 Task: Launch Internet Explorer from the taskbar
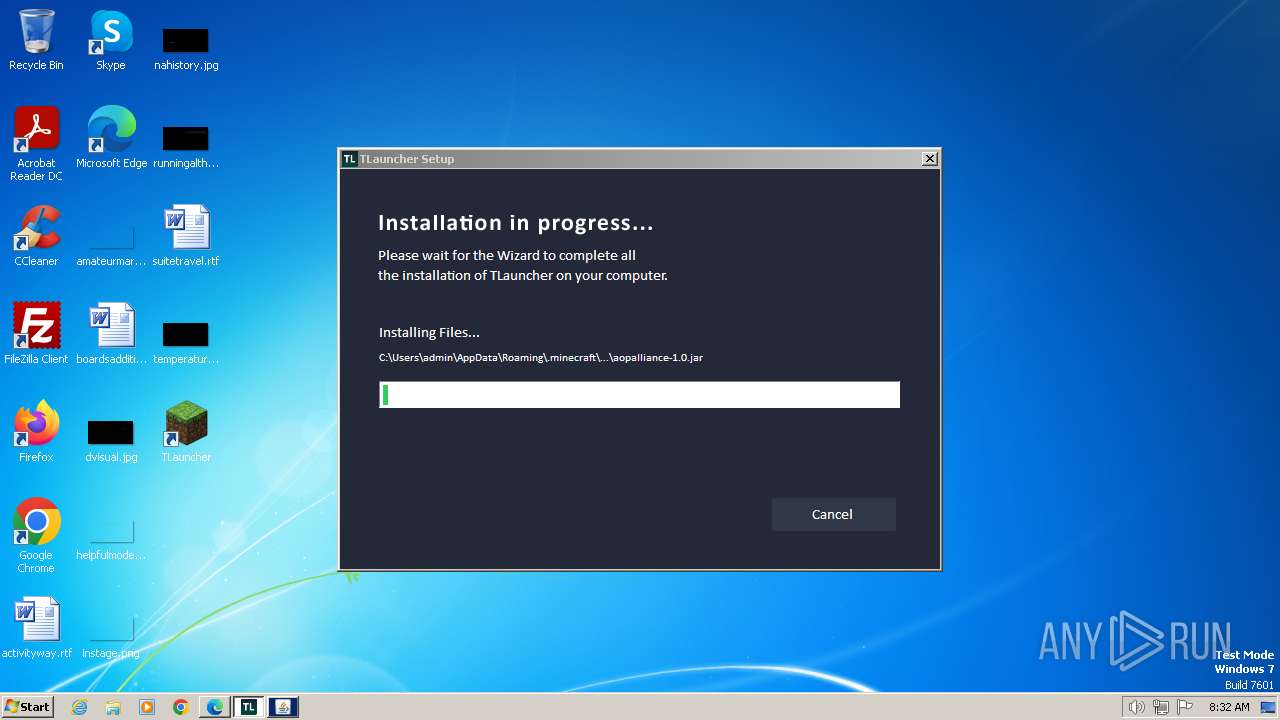click(80, 707)
